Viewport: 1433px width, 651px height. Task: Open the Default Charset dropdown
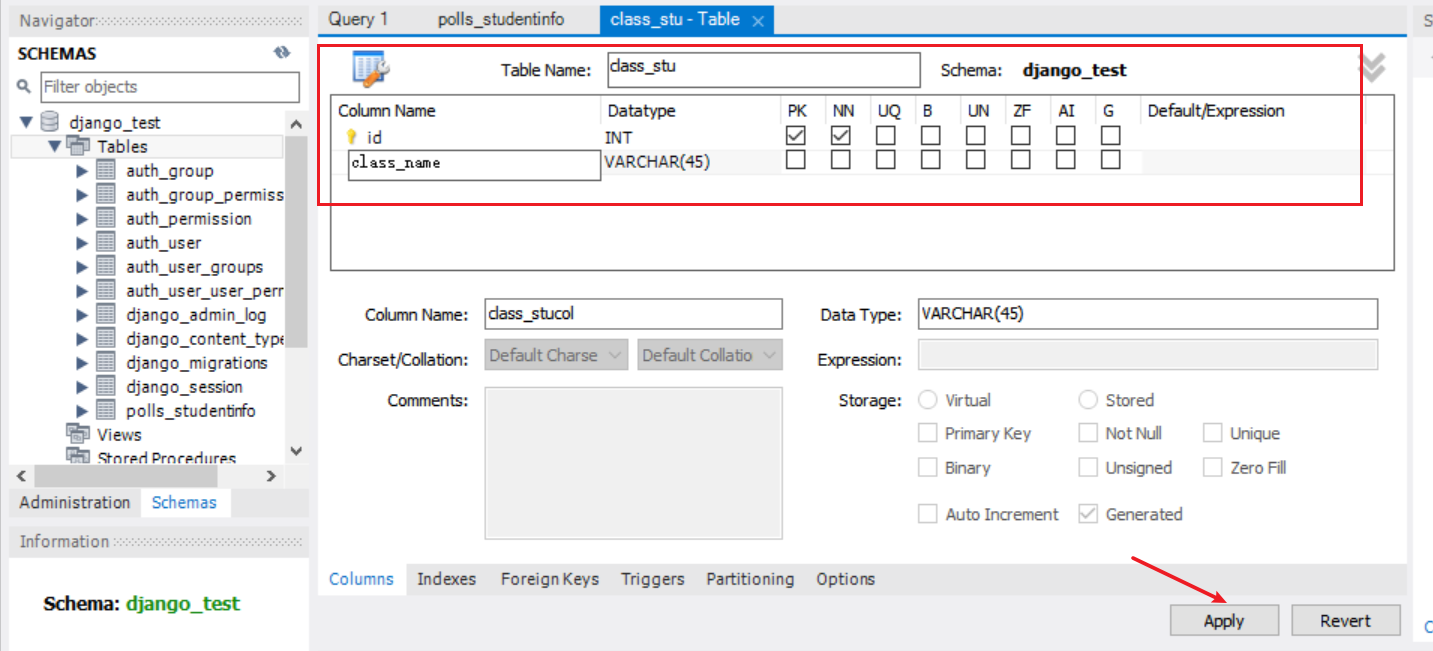pyautogui.click(x=557, y=355)
